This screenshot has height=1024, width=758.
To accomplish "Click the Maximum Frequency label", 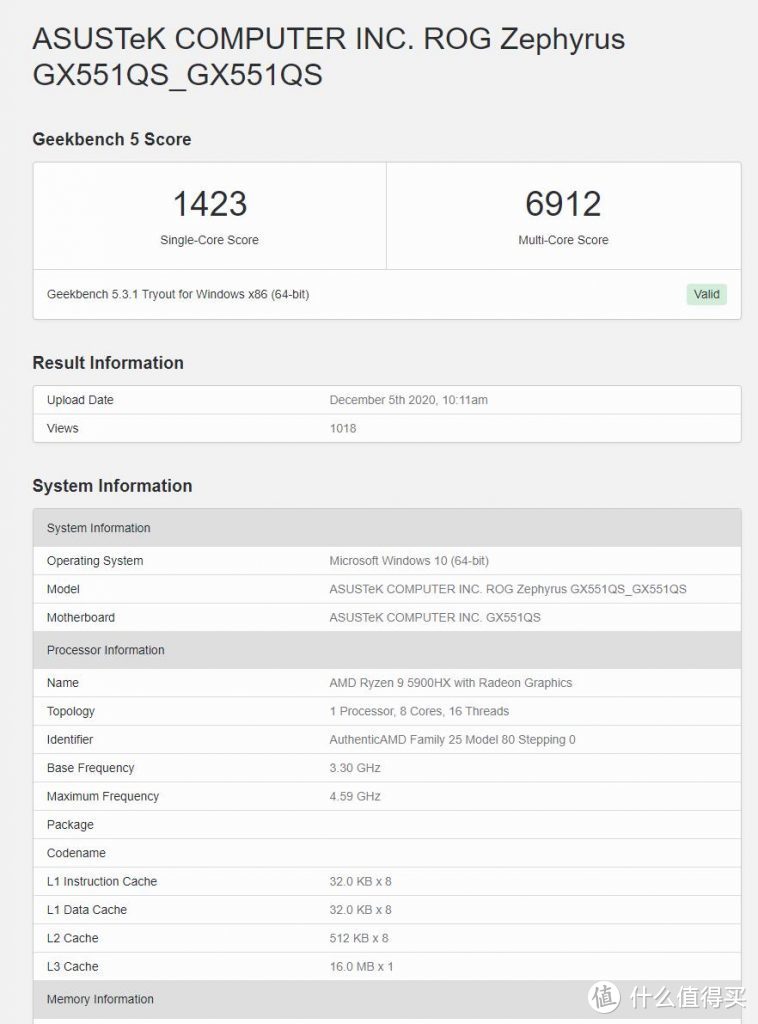I will [103, 796].
